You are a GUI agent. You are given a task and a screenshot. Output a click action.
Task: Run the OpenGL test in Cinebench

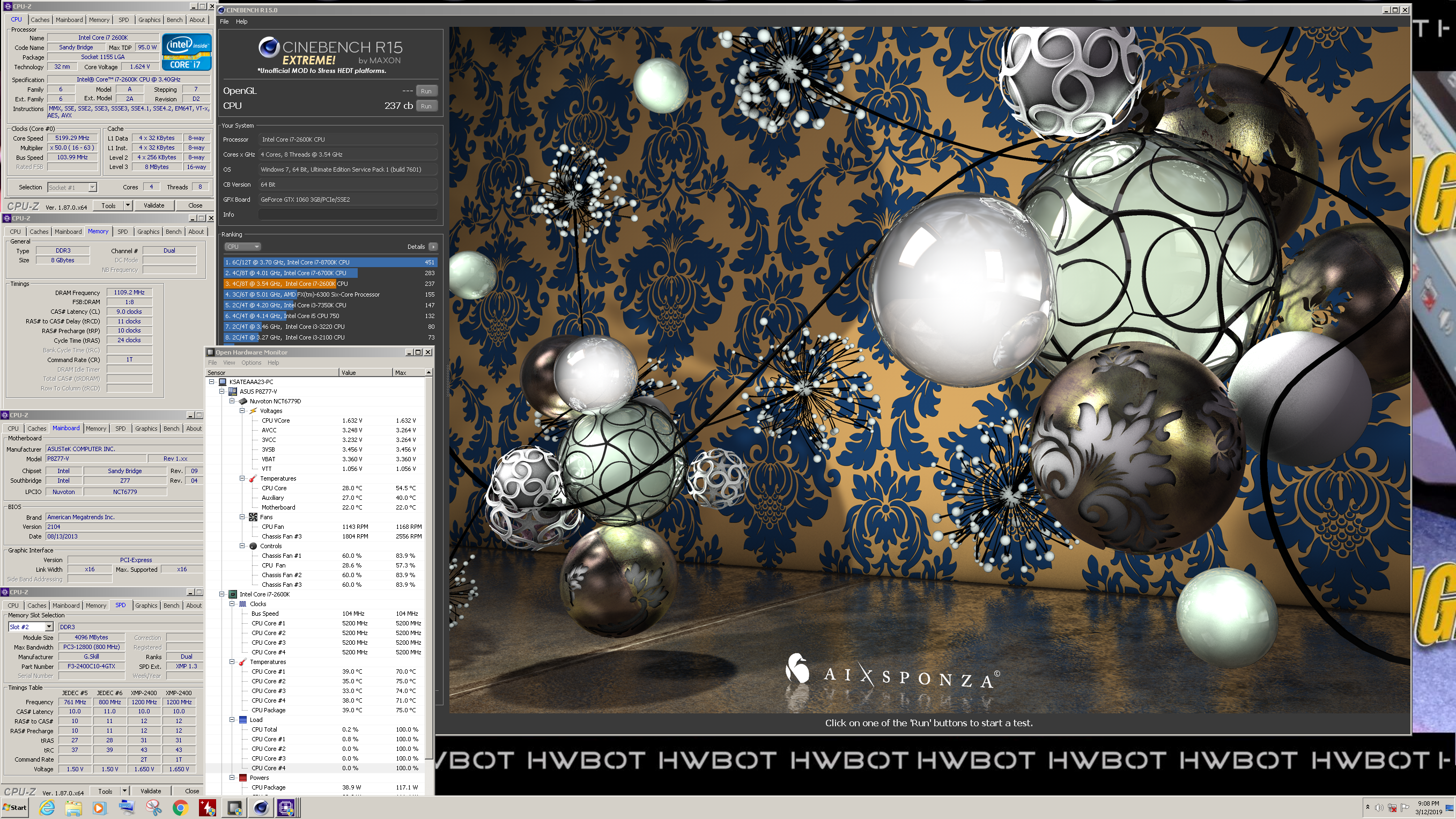426,91
